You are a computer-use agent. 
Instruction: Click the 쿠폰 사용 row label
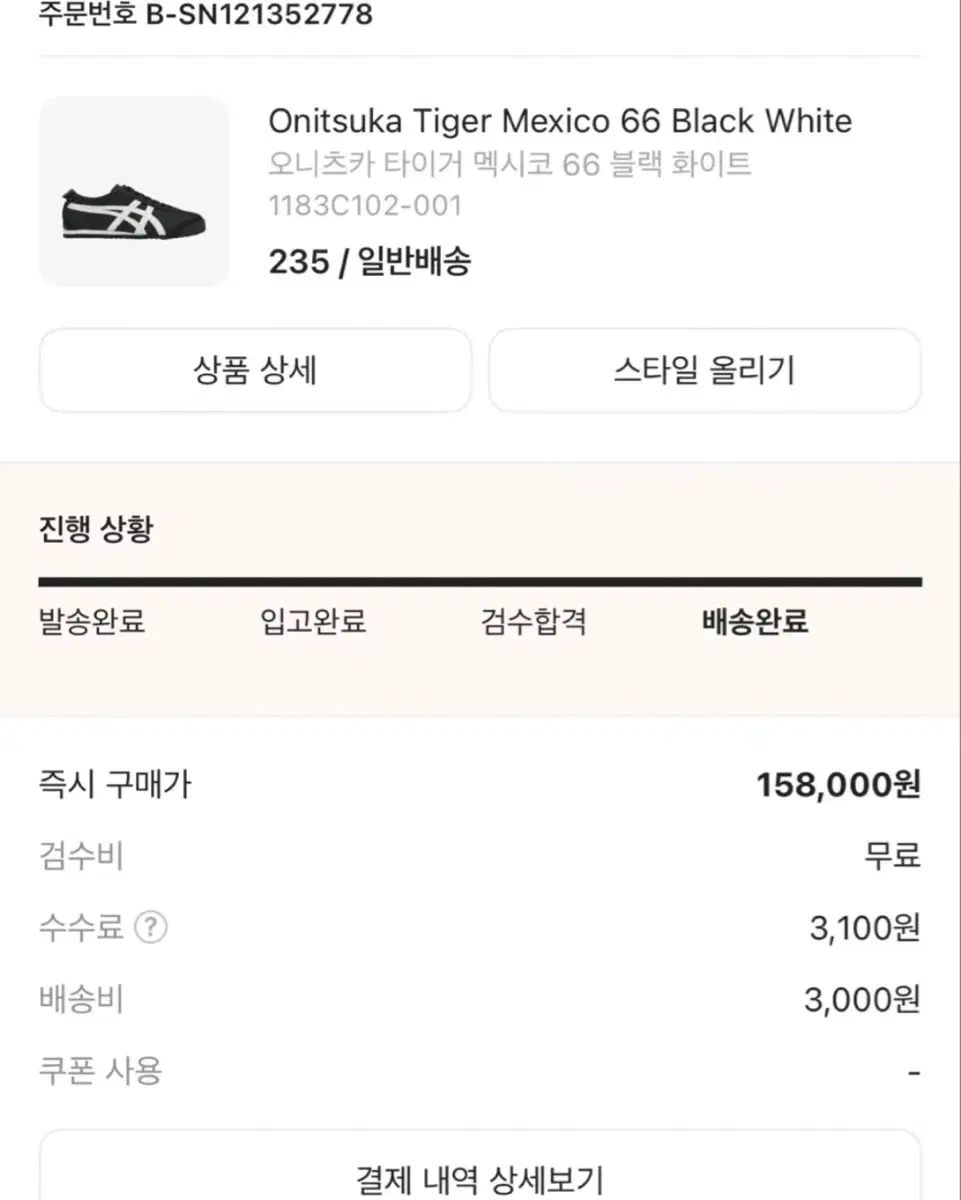click(x=100, y=1071)
